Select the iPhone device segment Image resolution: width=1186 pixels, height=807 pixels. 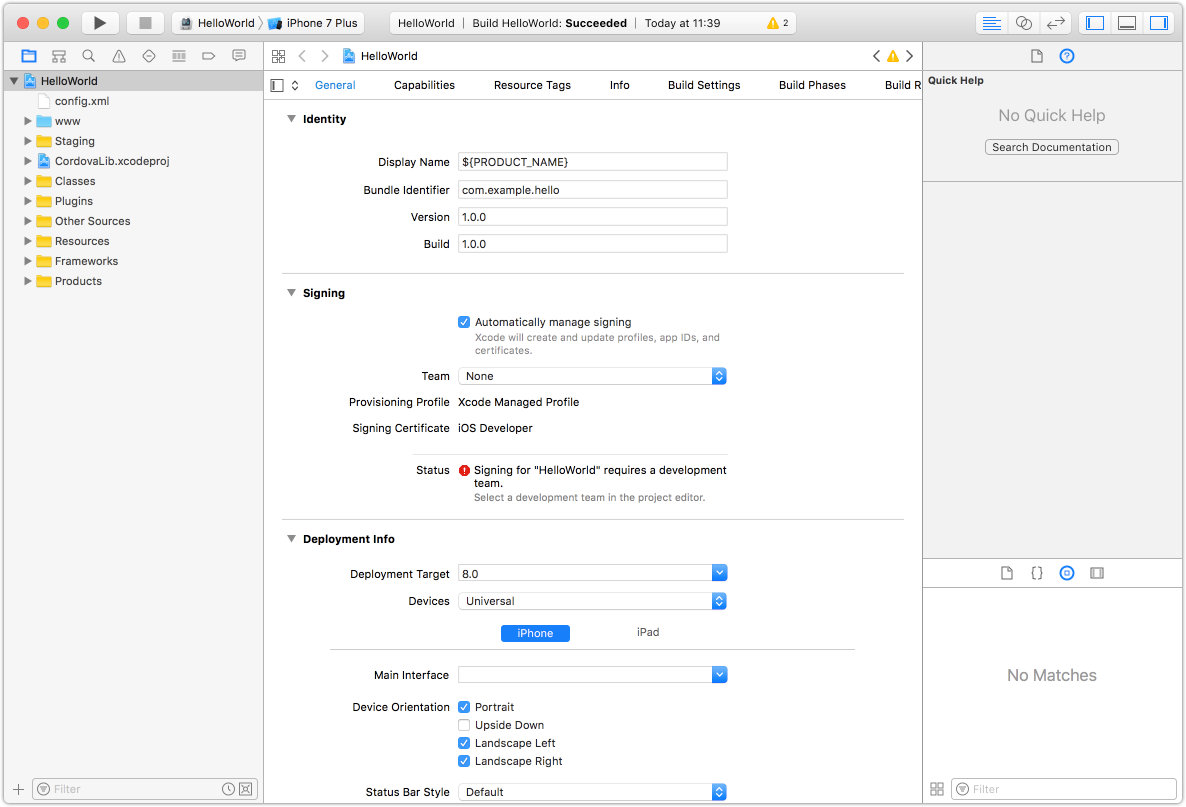point(536,633)
